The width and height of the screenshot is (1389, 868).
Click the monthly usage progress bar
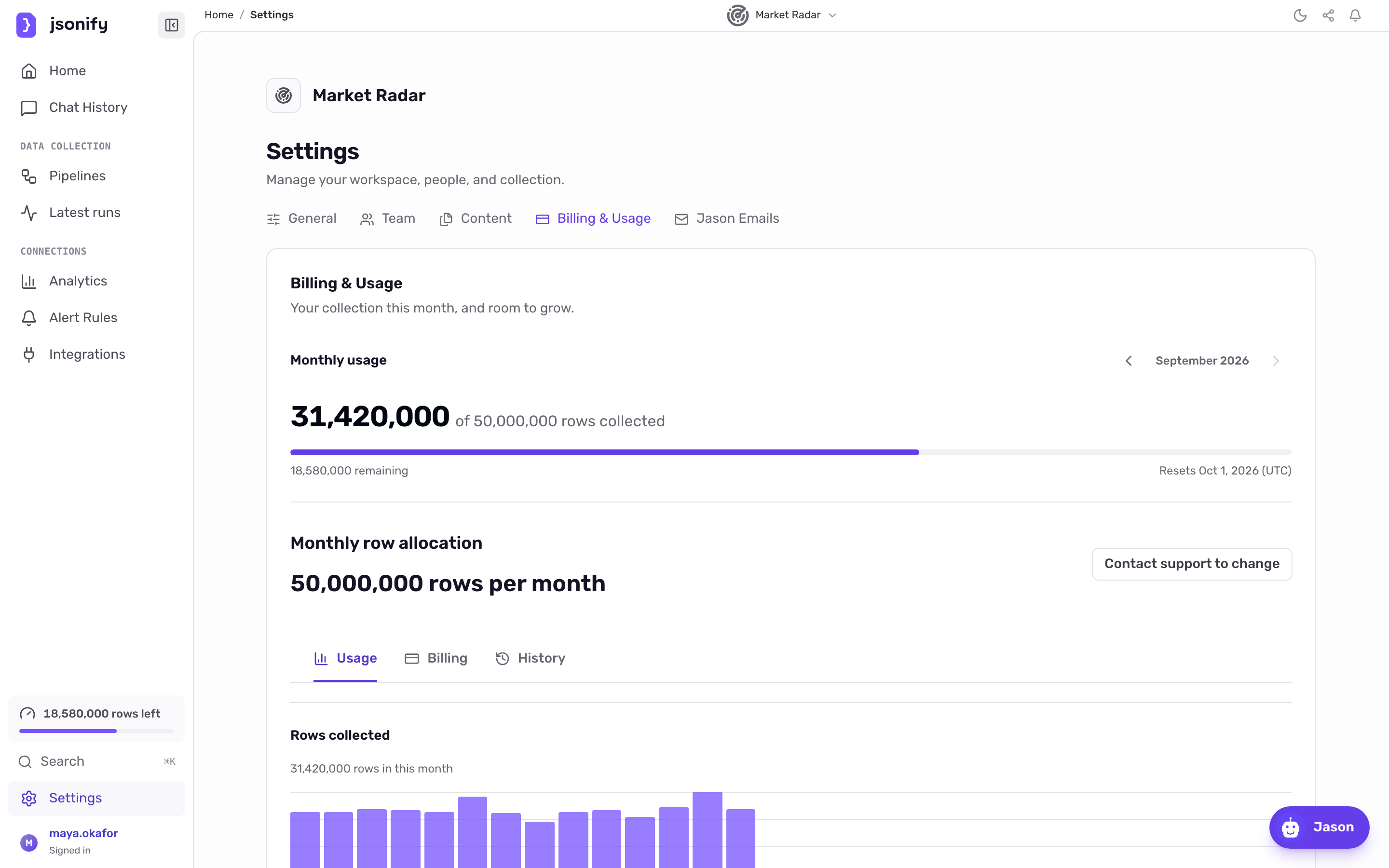790,452
